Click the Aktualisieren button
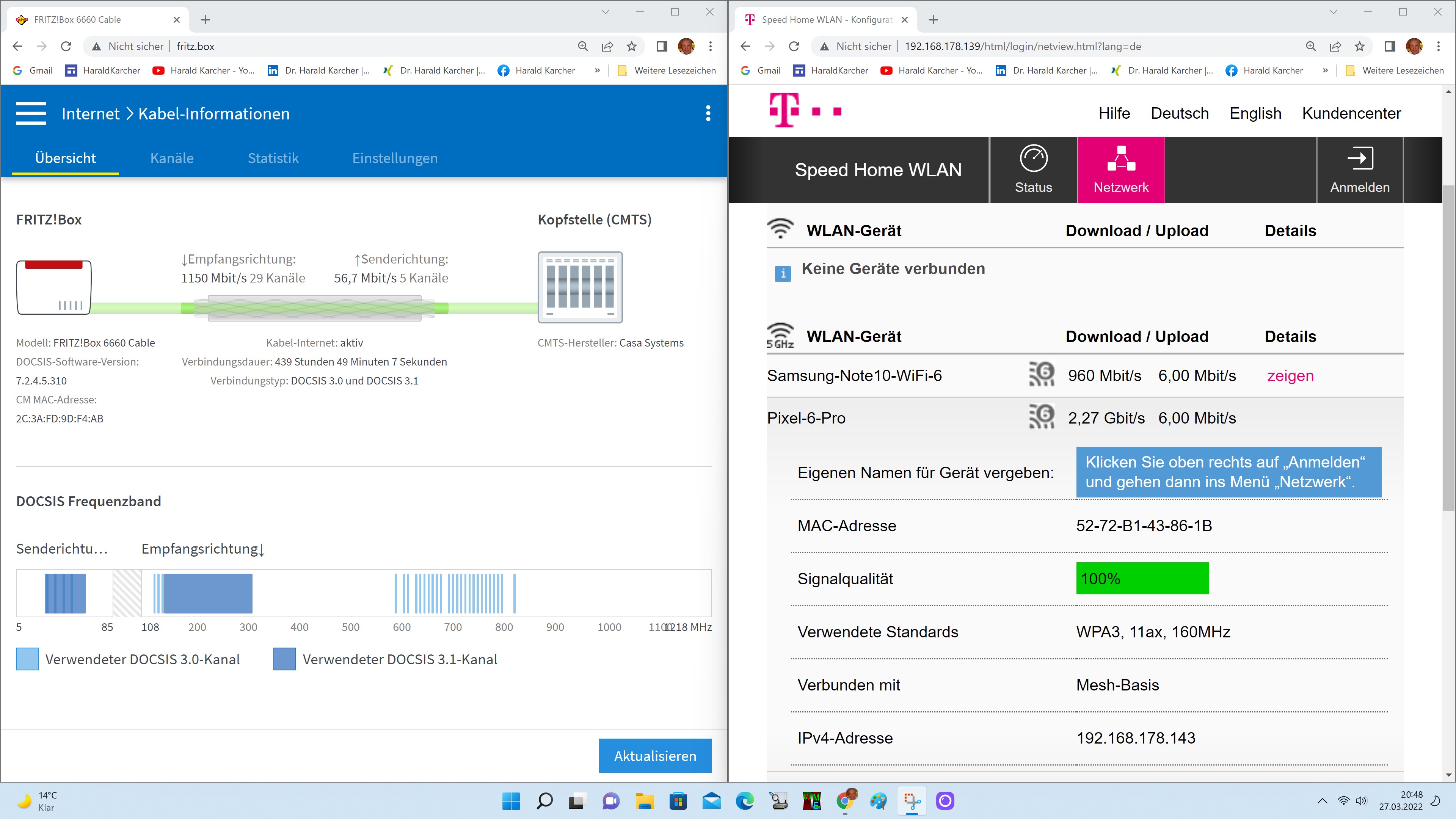This screenshot has width=1456, height=819. (655, 756)
